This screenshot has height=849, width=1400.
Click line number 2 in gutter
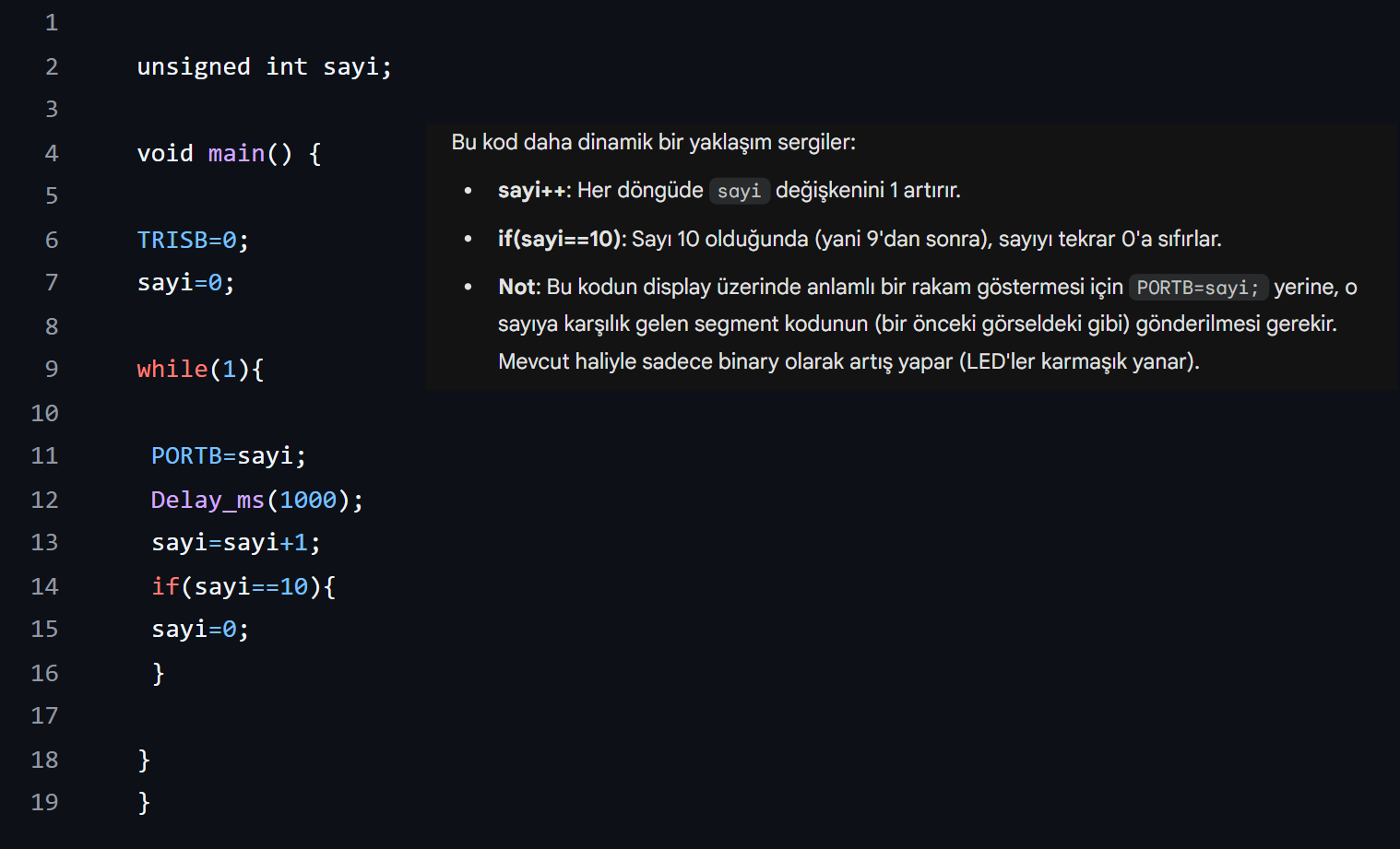pos(52,66)
